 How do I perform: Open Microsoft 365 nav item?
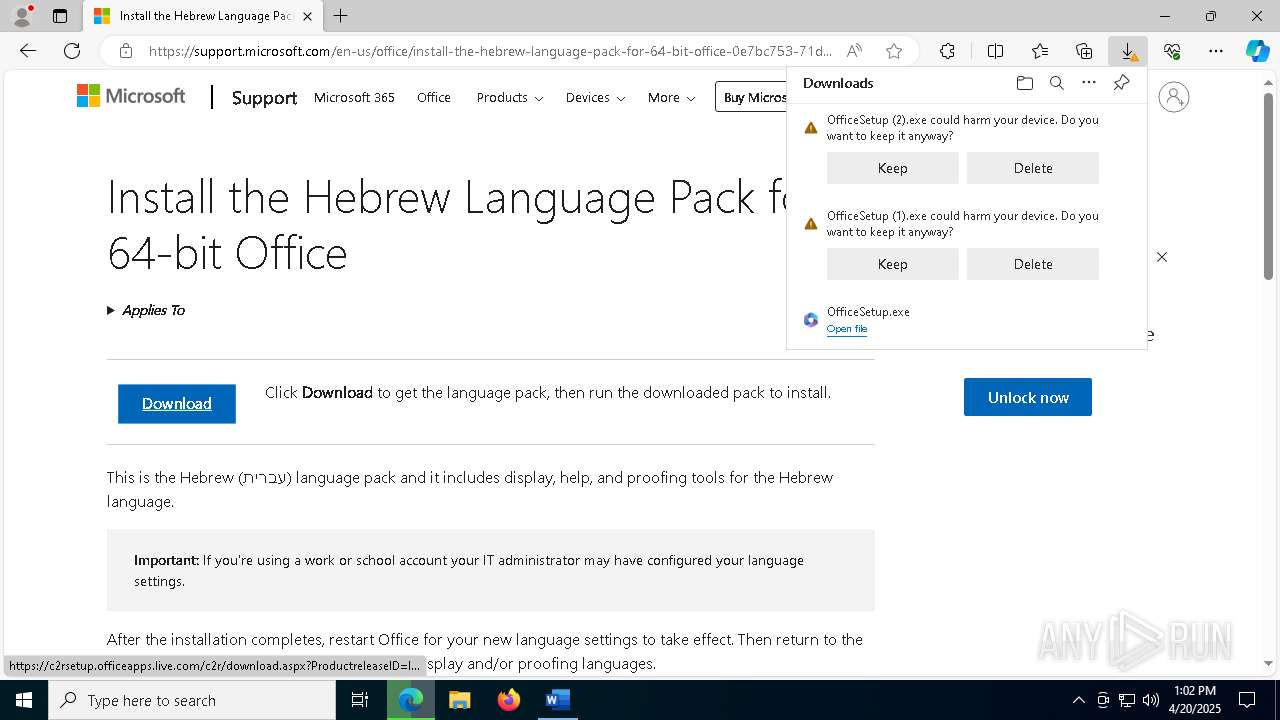coord(354,97)
